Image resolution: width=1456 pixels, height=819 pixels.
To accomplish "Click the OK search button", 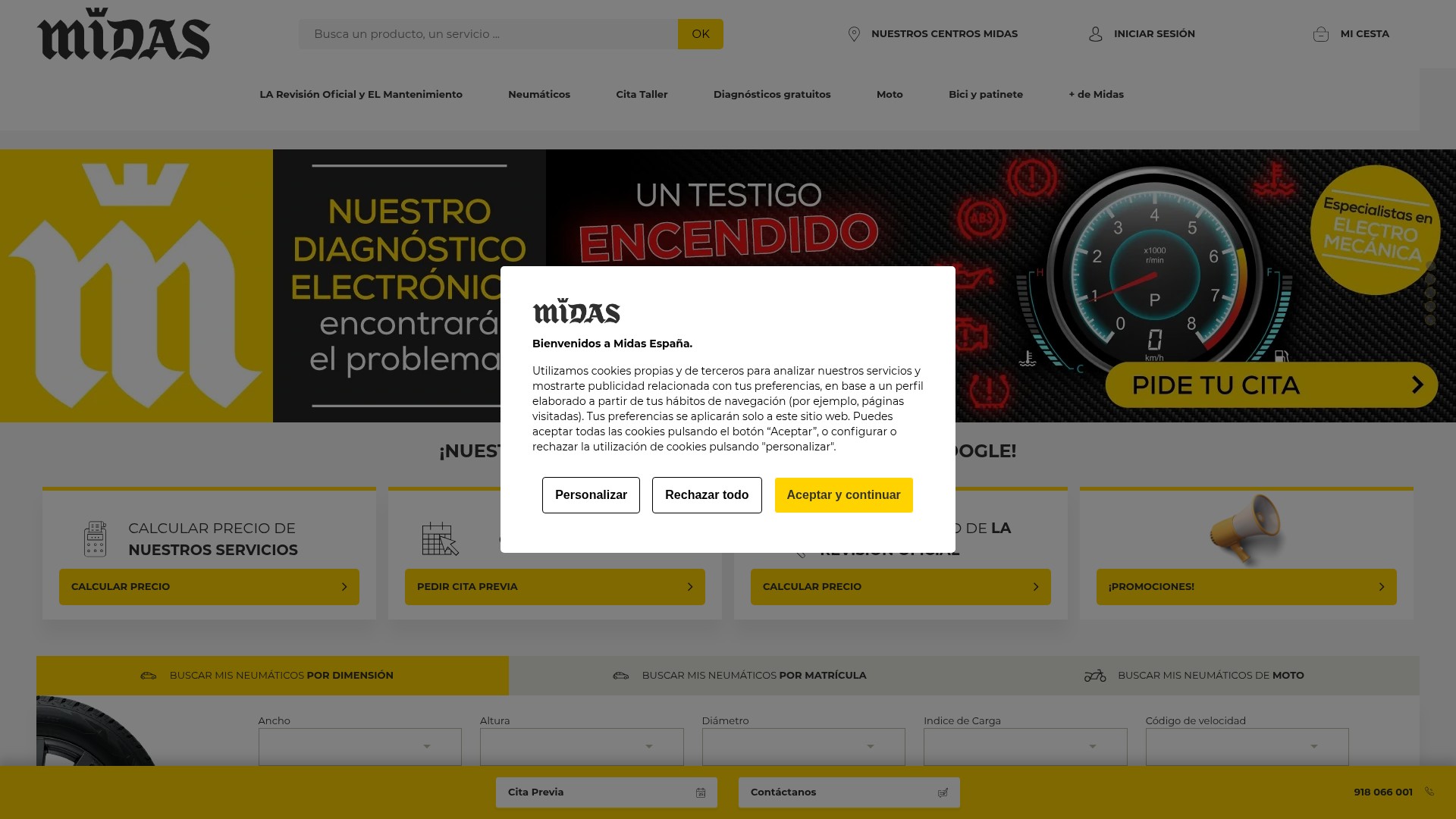I will point(701,34).
